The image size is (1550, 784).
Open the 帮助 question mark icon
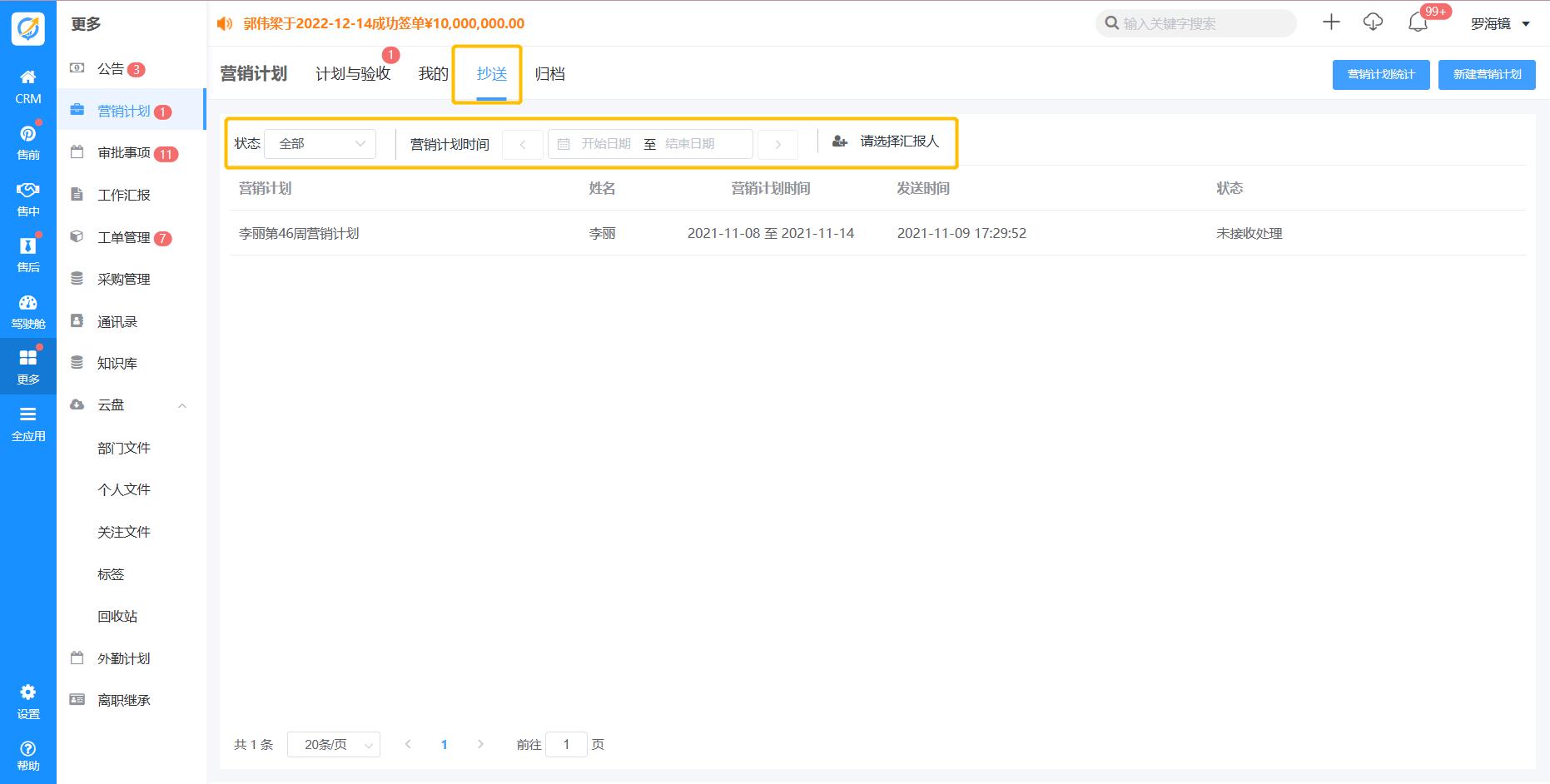[x=28, y=748]
